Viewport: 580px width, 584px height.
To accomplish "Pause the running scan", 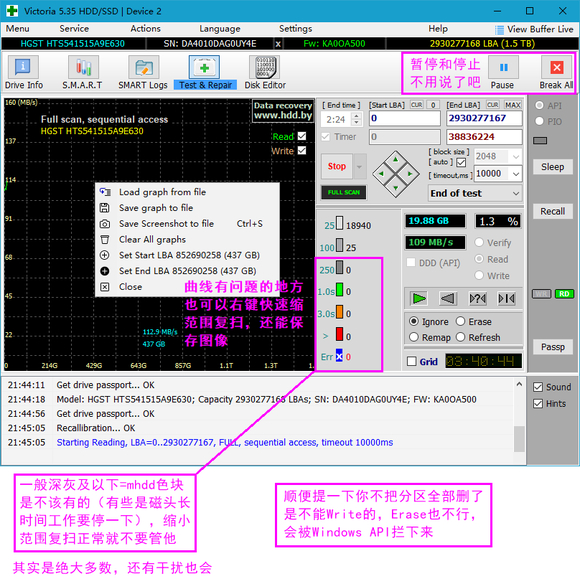I will 503,72.
